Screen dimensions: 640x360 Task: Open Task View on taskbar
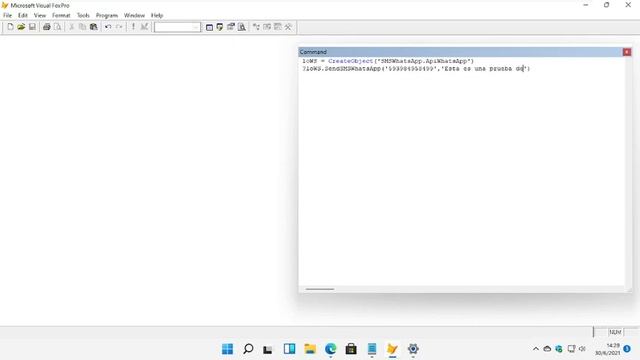click(x=268, y=349)
